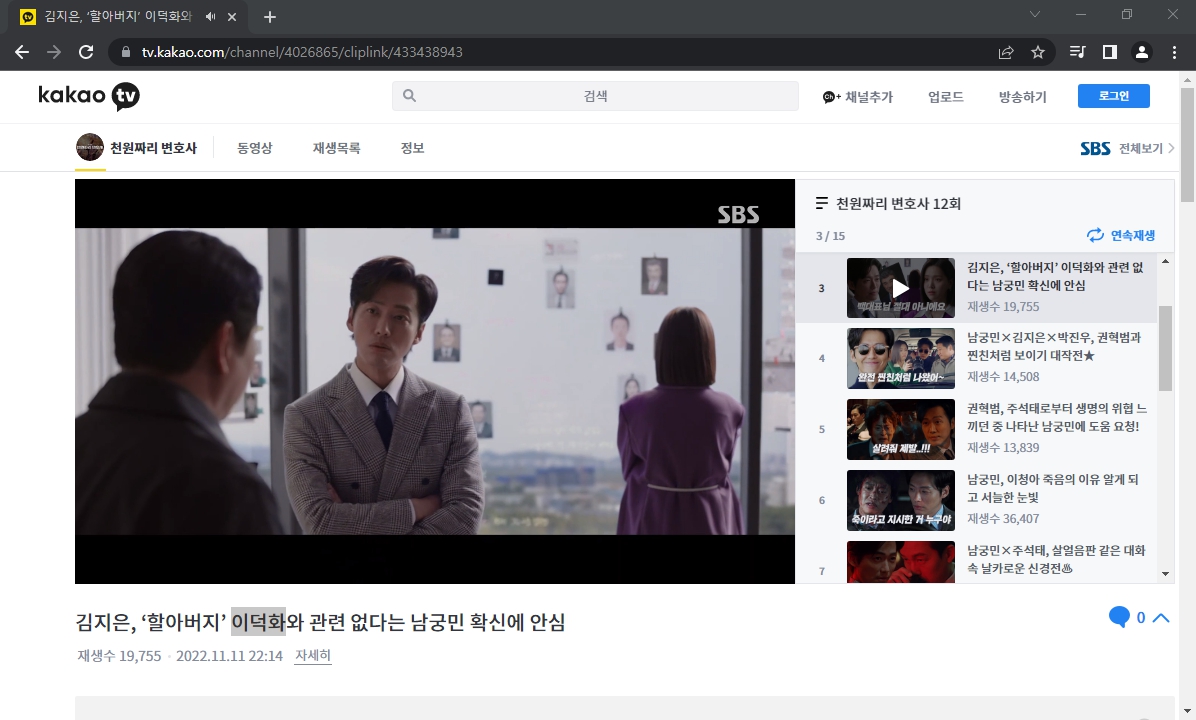Image resolution: width=1196 pixels, height=720 pixels.
Task: Collapse comments with the up chevron
Action: [x=1161, y=618]
